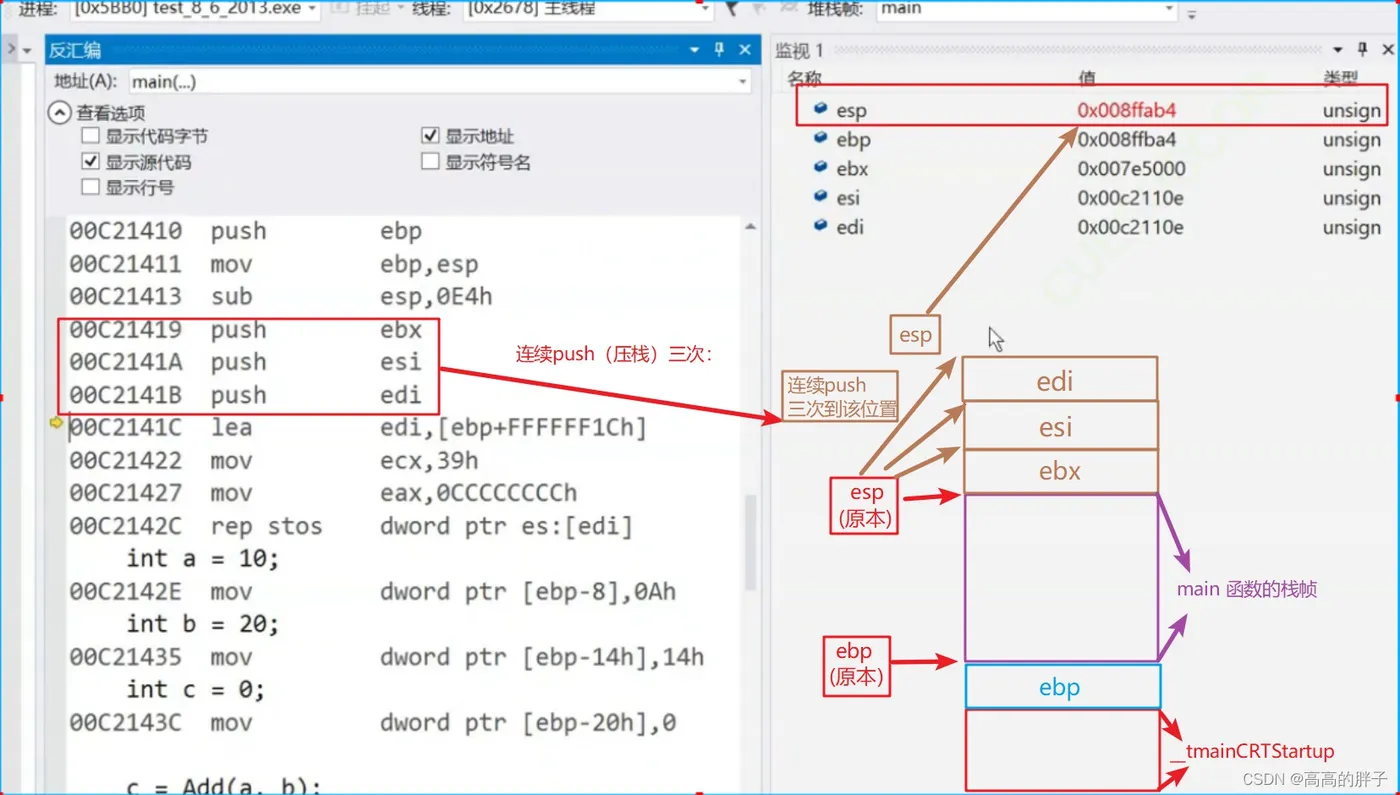Click the source line int a = 10;

click(x=203, y=558)
